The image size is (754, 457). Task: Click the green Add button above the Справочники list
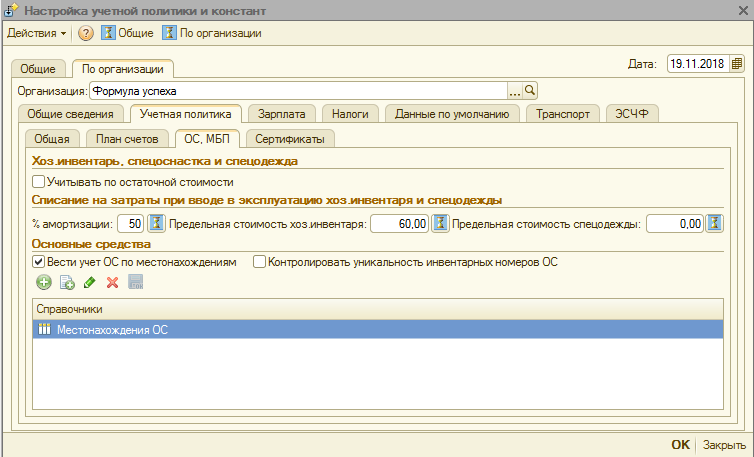tap(43, 284)
